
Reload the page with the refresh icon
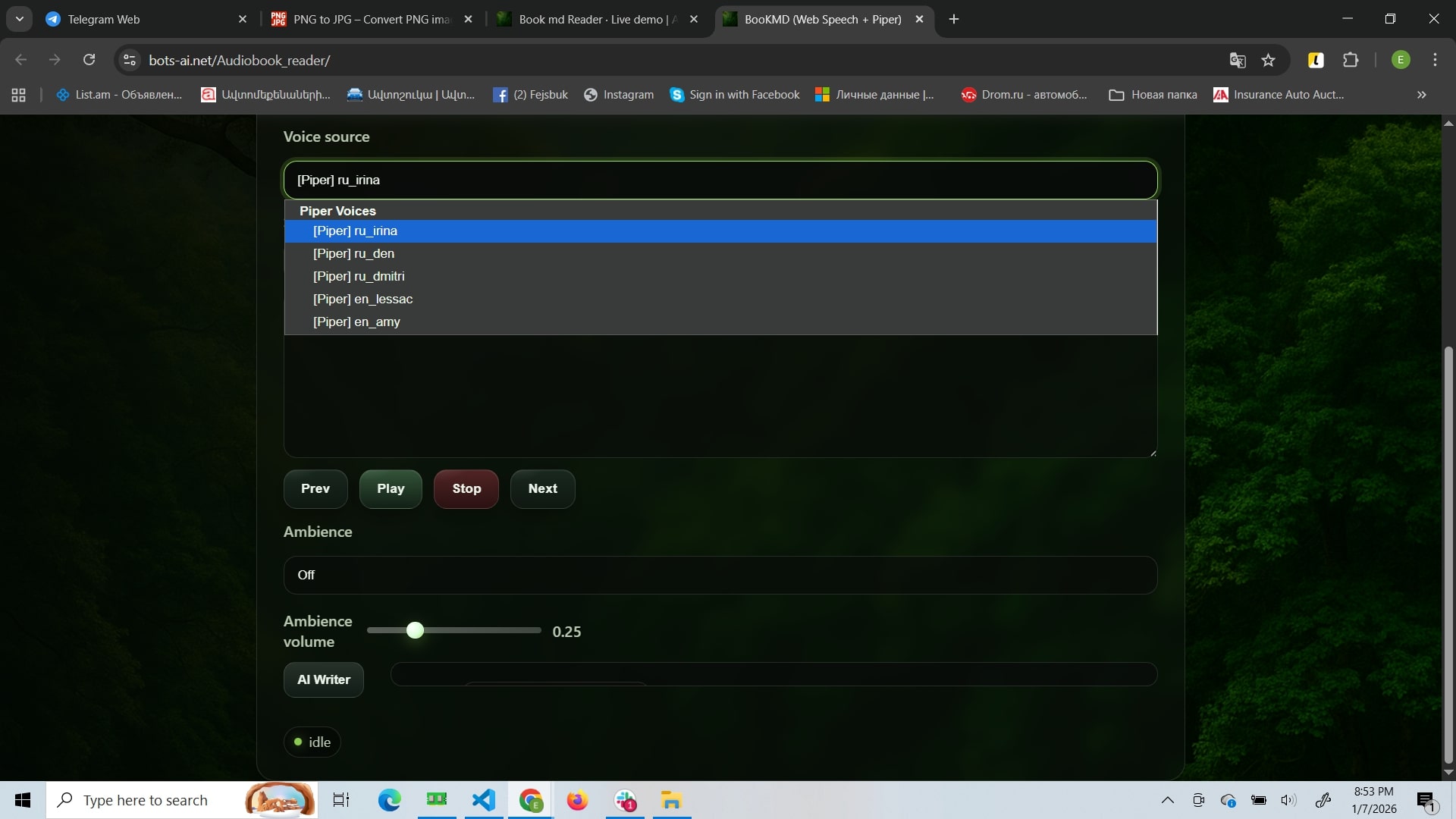89,61
